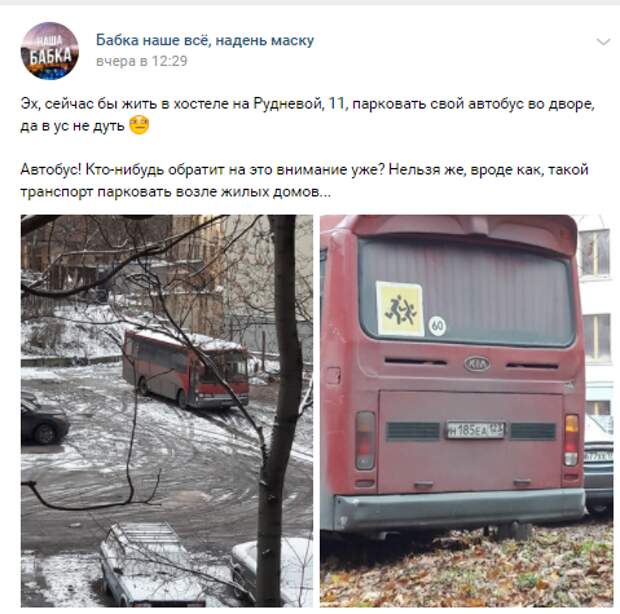Screen dimensions: 620x614
Task: Expand the post options chevron menu
Action: click(603, 42)
